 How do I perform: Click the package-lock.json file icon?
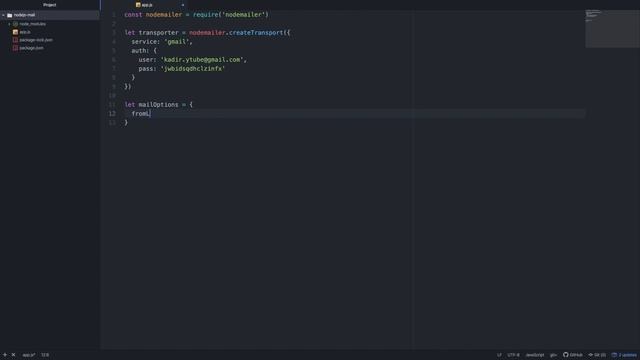[16, 40]
